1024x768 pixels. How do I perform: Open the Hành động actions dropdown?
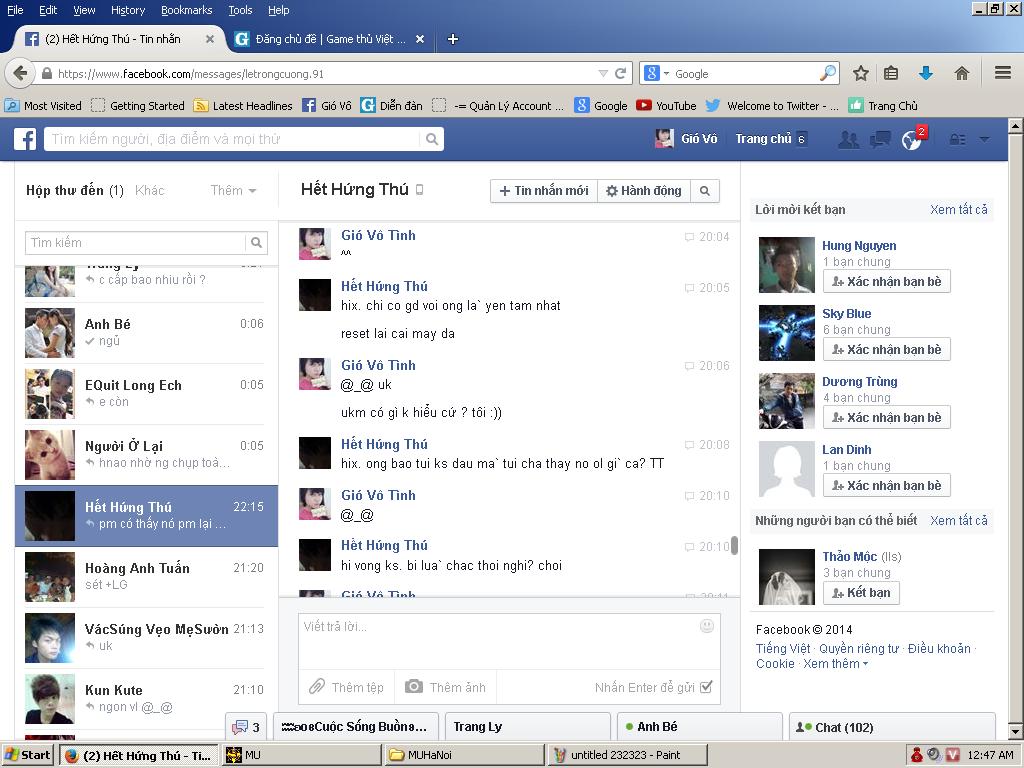644,191
